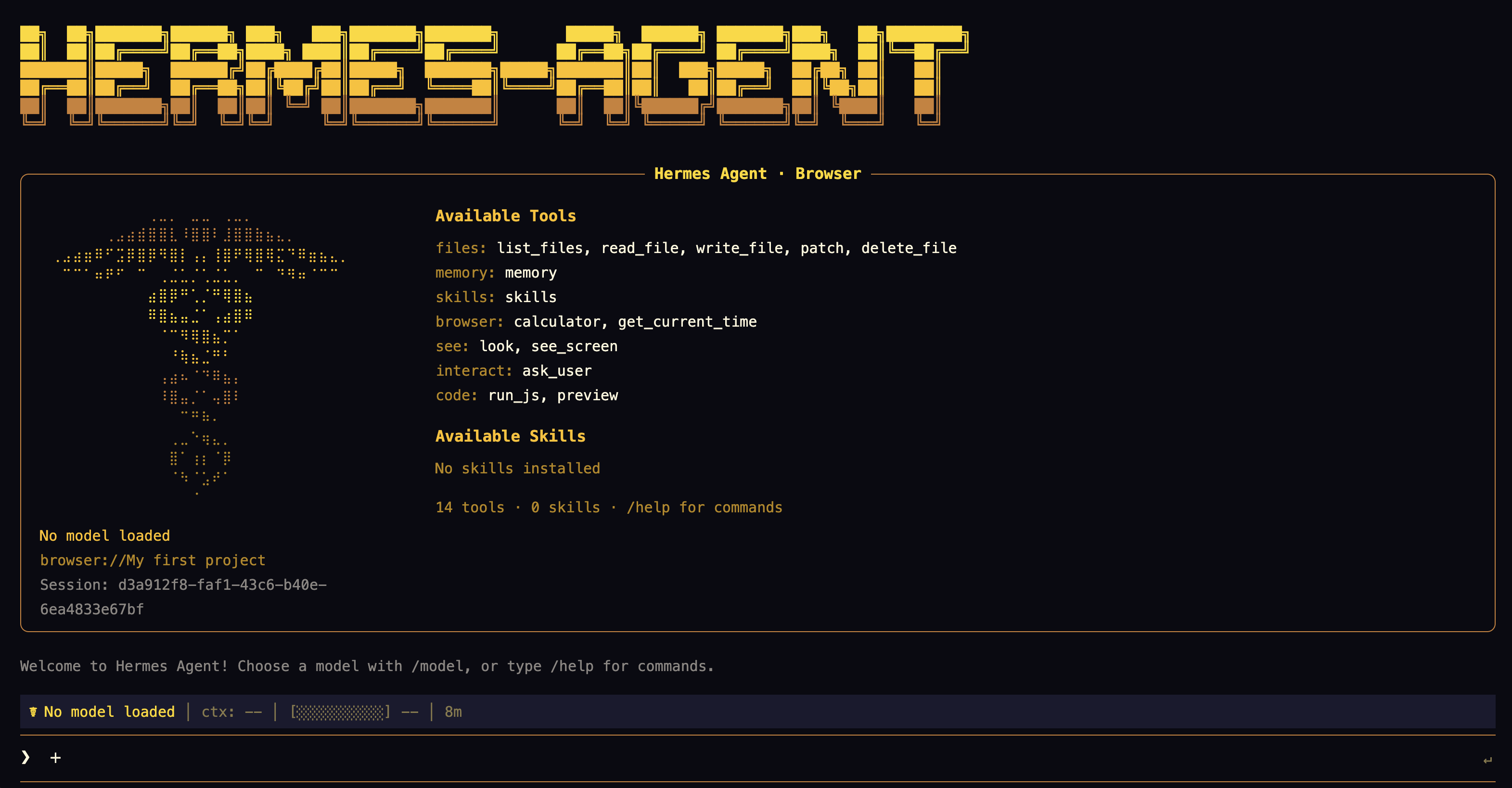Click the status bar model icon
The width and height of the screenshot is (1512, 788).
pos(34,712)
